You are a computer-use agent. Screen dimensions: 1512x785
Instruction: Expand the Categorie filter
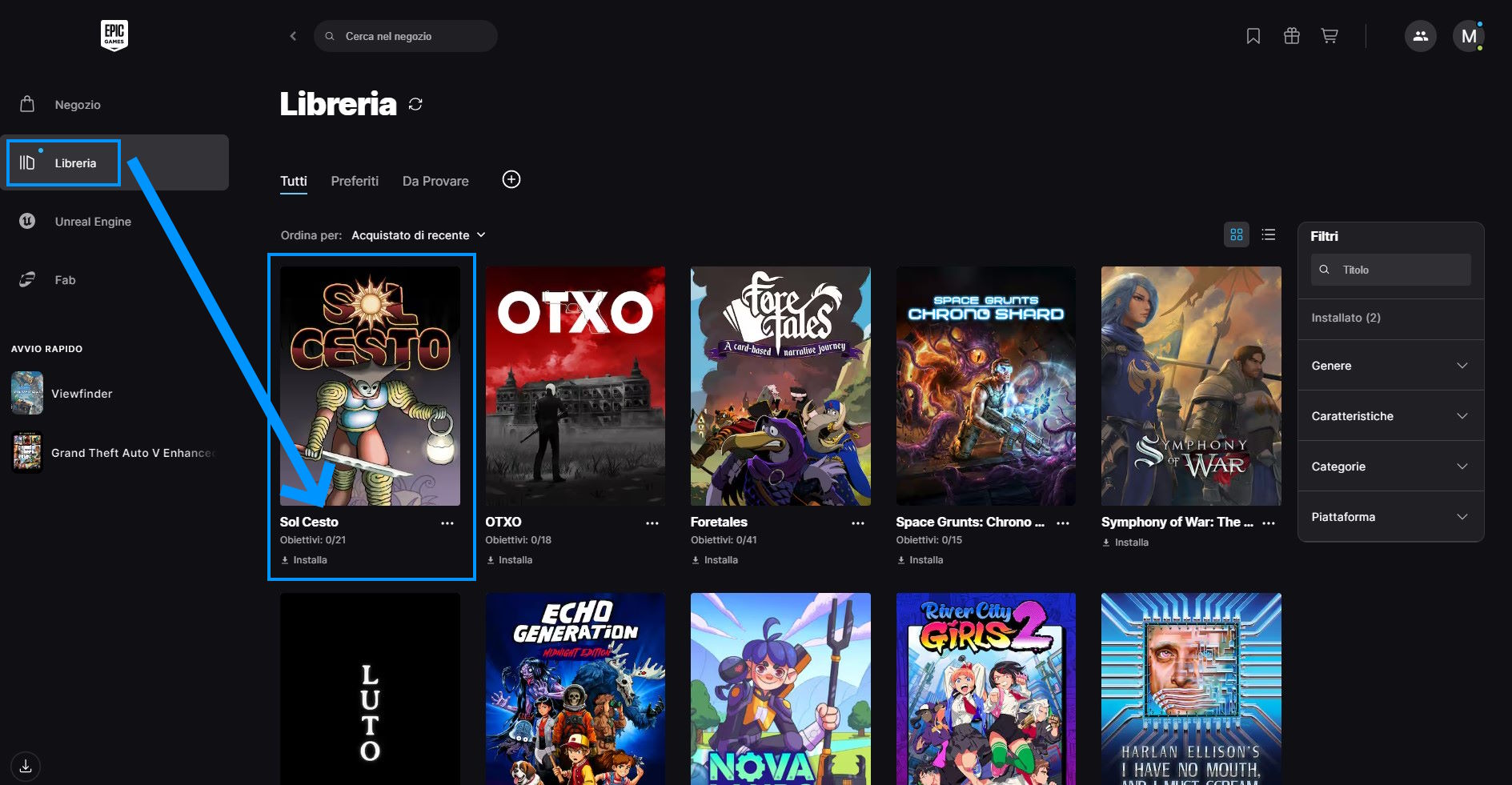1390,467
